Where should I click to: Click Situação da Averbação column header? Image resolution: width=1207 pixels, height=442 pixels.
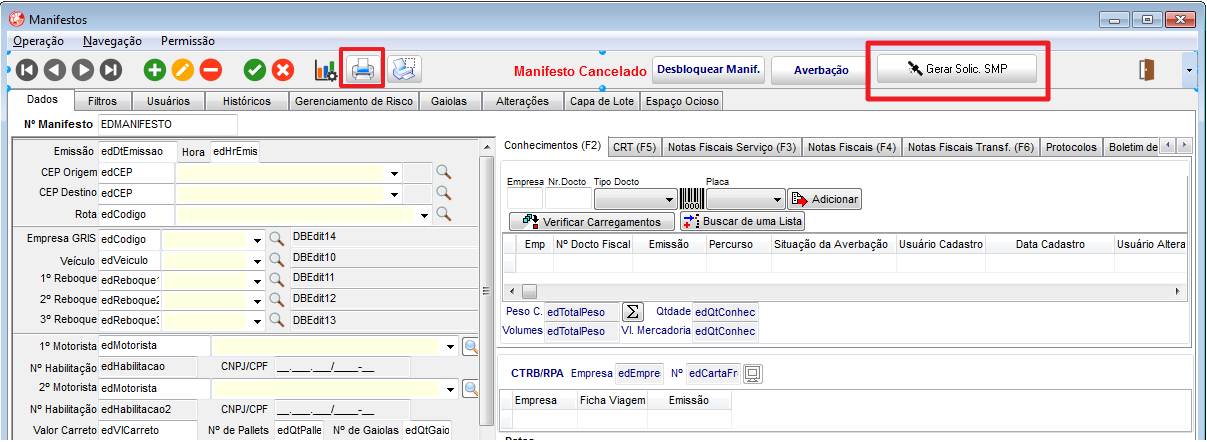(831, 244)
